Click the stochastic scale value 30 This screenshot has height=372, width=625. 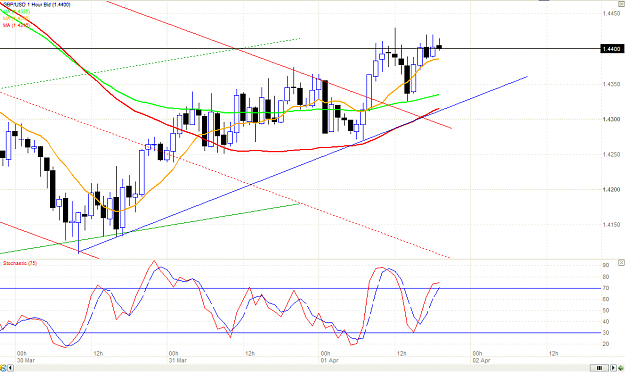click(x=606, y=333)
